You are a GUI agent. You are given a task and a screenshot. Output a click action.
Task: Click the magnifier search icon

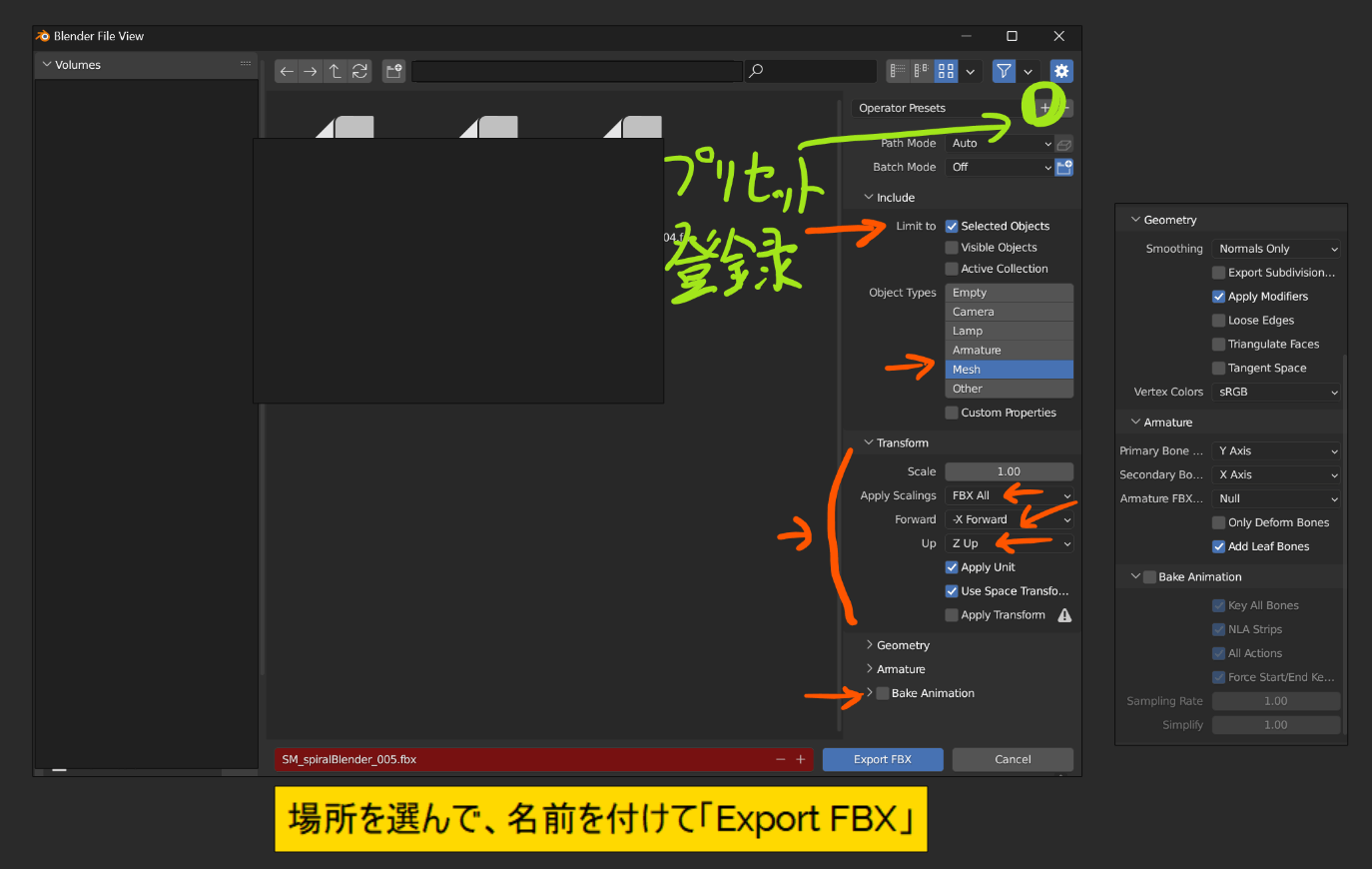(756, 71)
